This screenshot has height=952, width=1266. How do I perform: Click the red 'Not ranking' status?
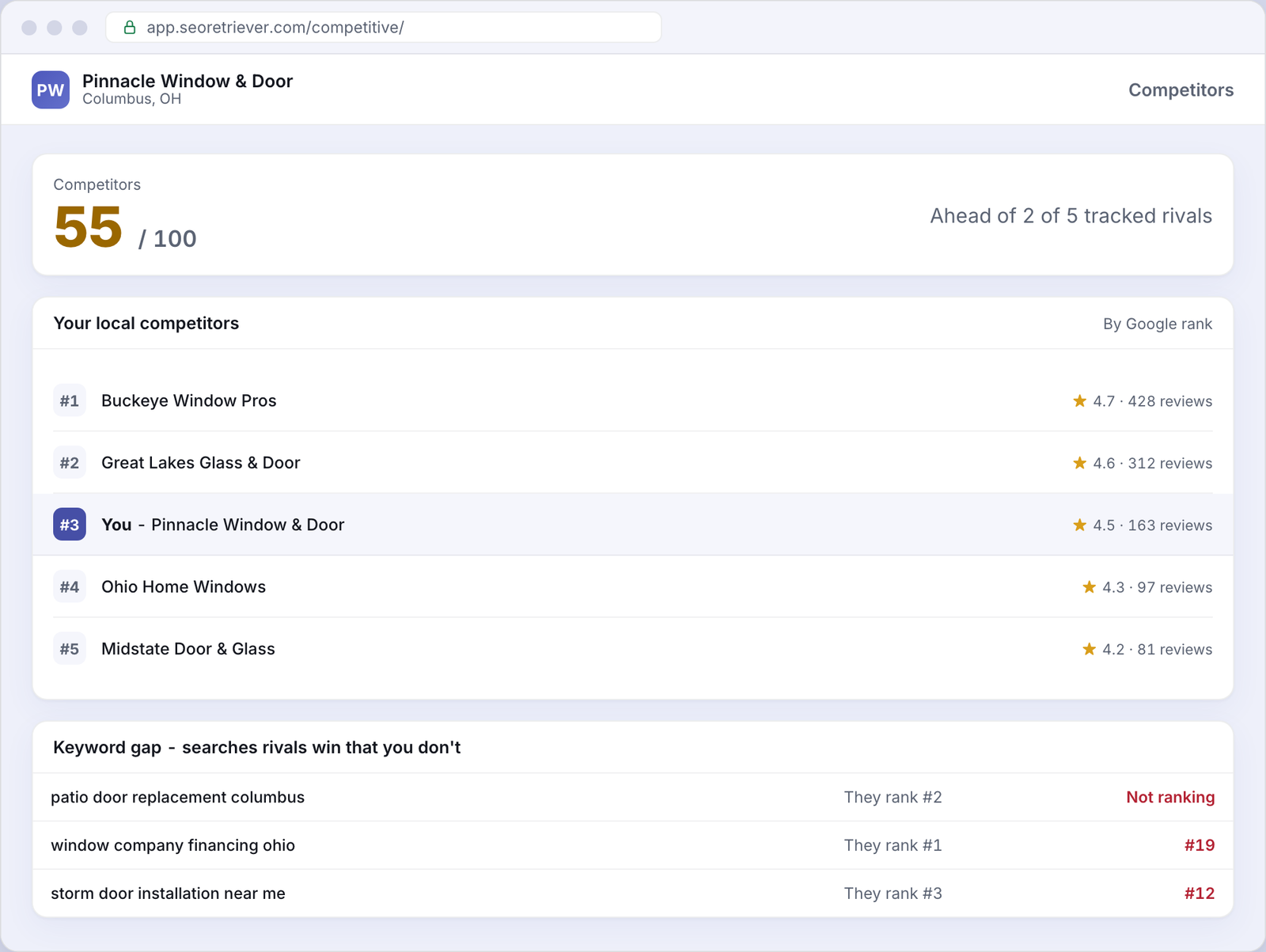[1170, 797]
